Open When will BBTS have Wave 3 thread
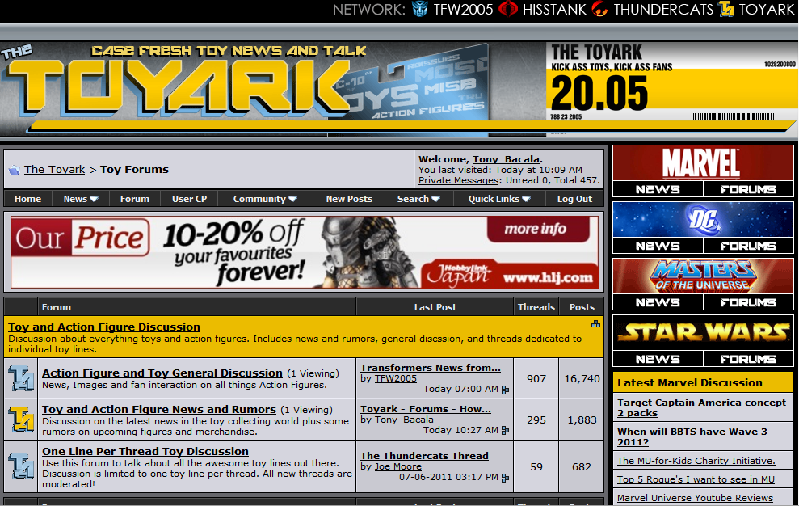Viewport: 799px width, 506px height. (692, 437)
